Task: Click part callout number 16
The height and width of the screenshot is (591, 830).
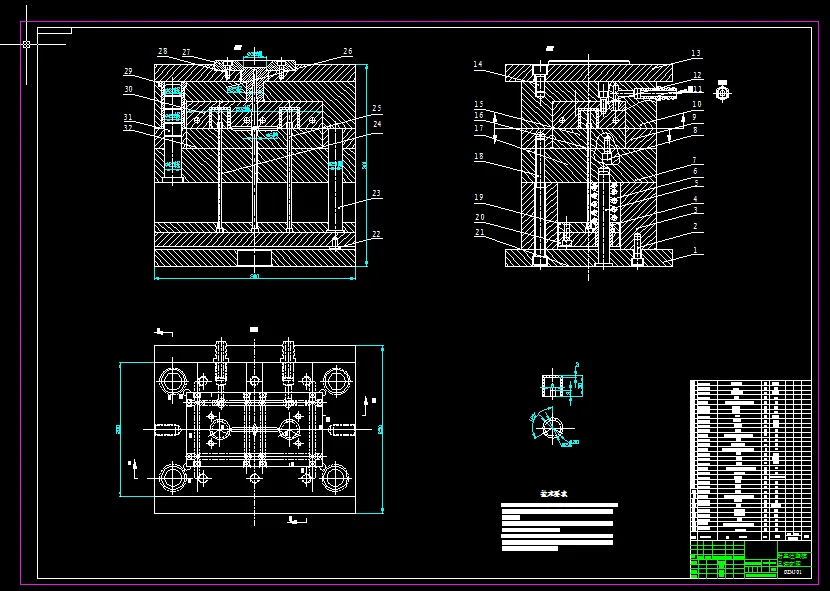Action: 479,115
